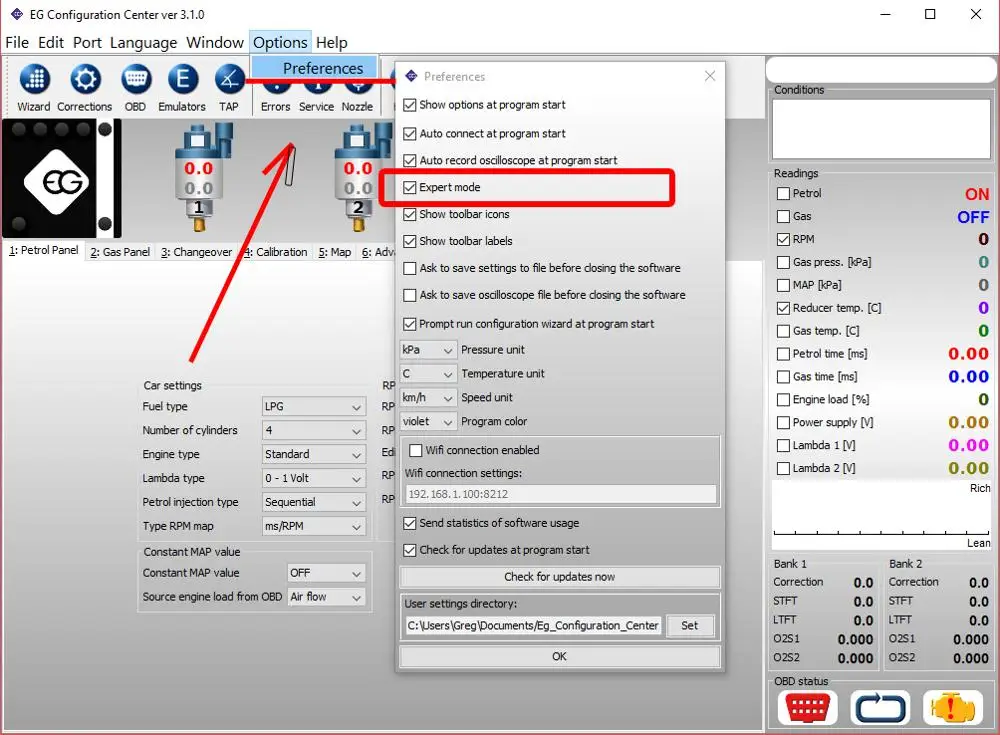Toggle Show options at program start
The image size is (1000, 735).
(409, 105)
